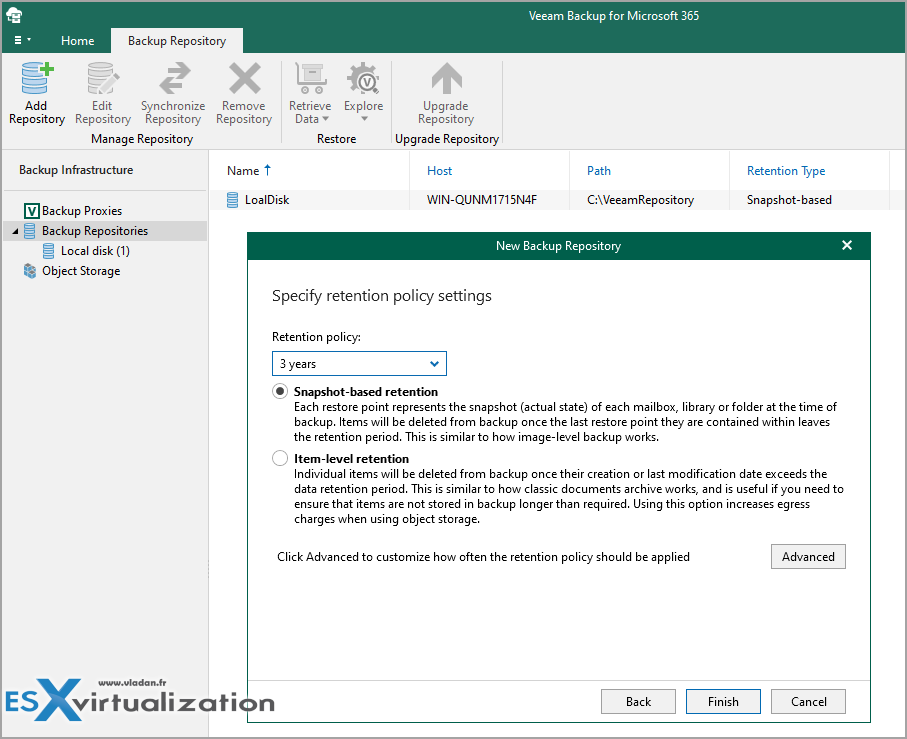Sort by the Path column header

[x=599, y=171]
